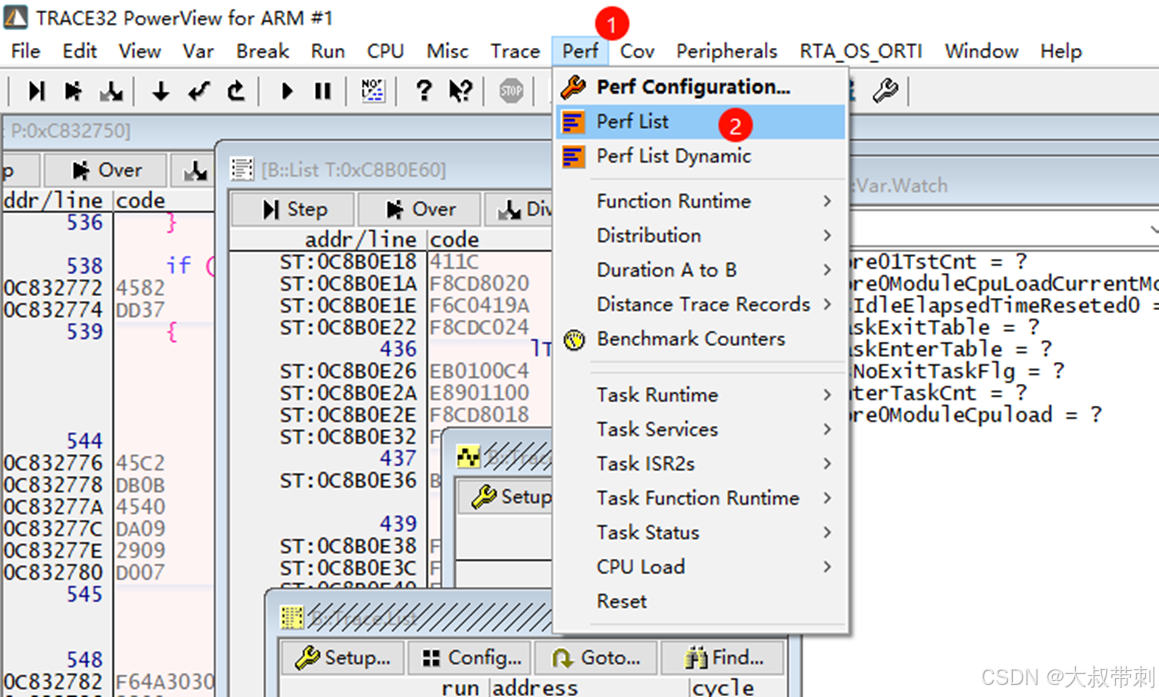Select Perf List menu entry

pos(700,122)
